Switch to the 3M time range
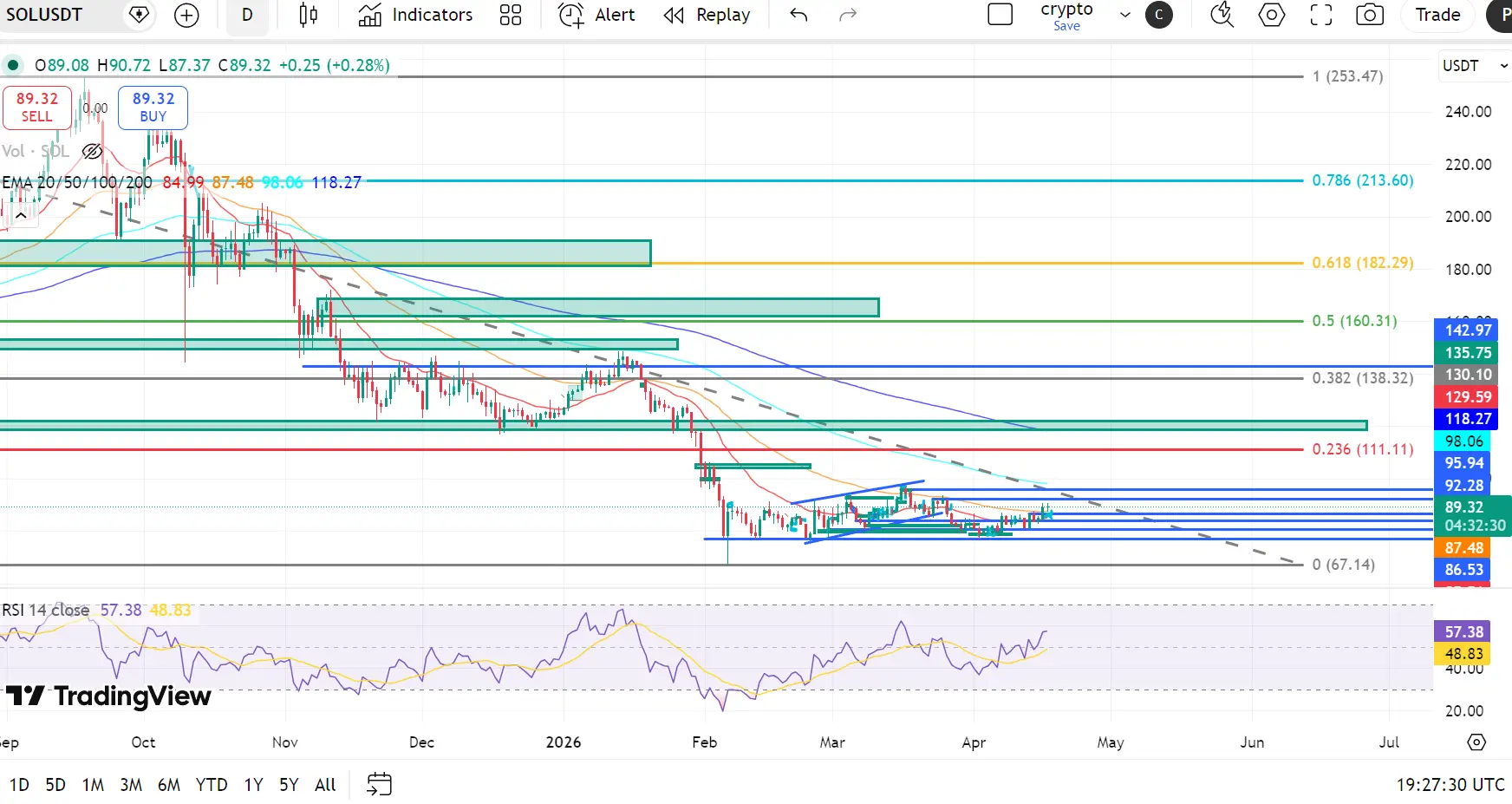Screen dimensions: 1512x804 pyautogui.click(x=131, y=785)
